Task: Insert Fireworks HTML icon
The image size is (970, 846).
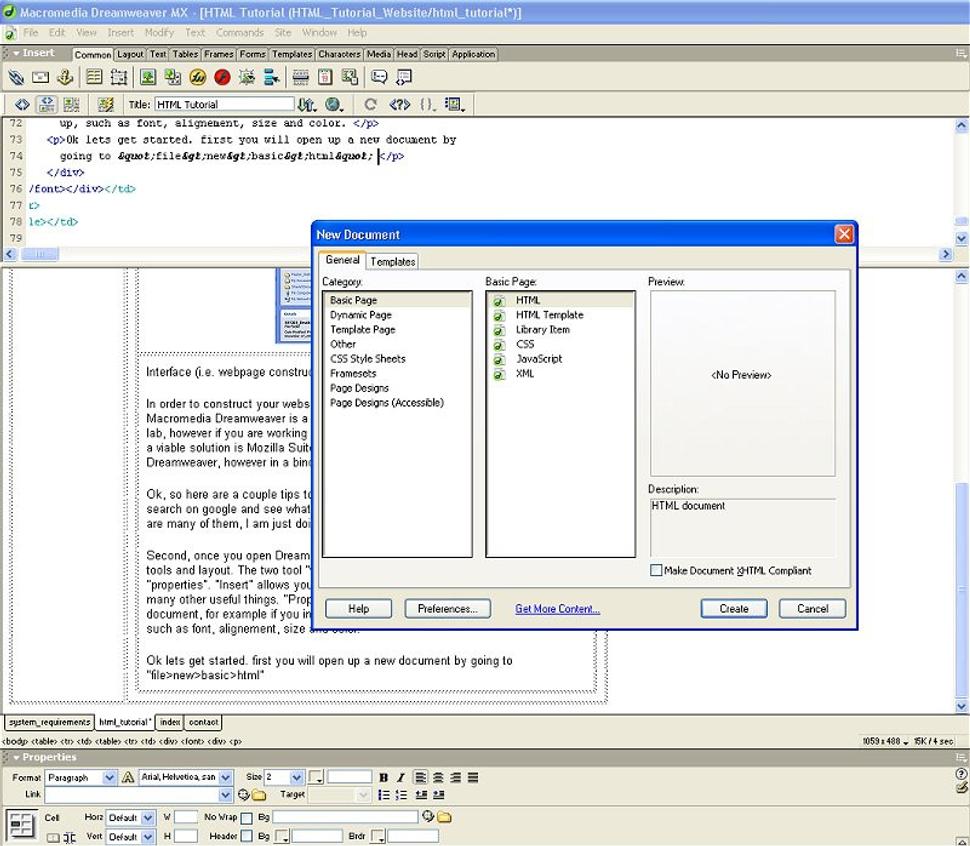Action: [197, 77]
